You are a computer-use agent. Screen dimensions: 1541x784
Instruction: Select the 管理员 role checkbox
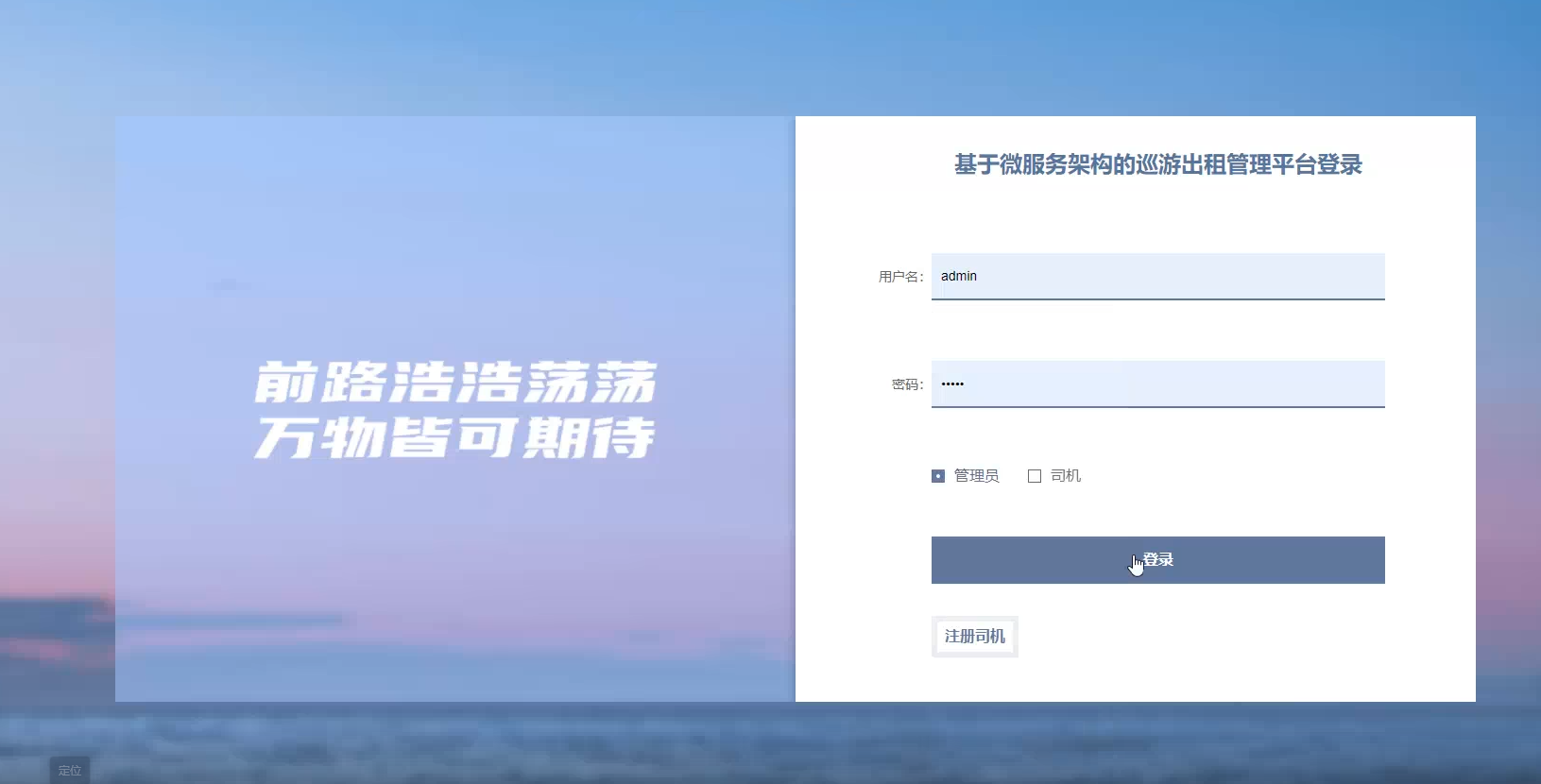pyautogui.click(x=938, y=476)
